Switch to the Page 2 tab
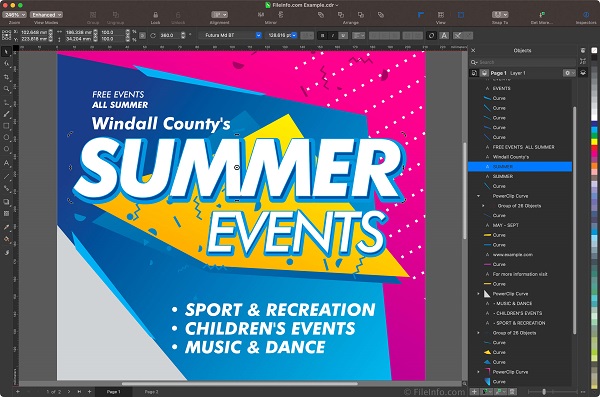The image size is (600, 397). point(151,392)
